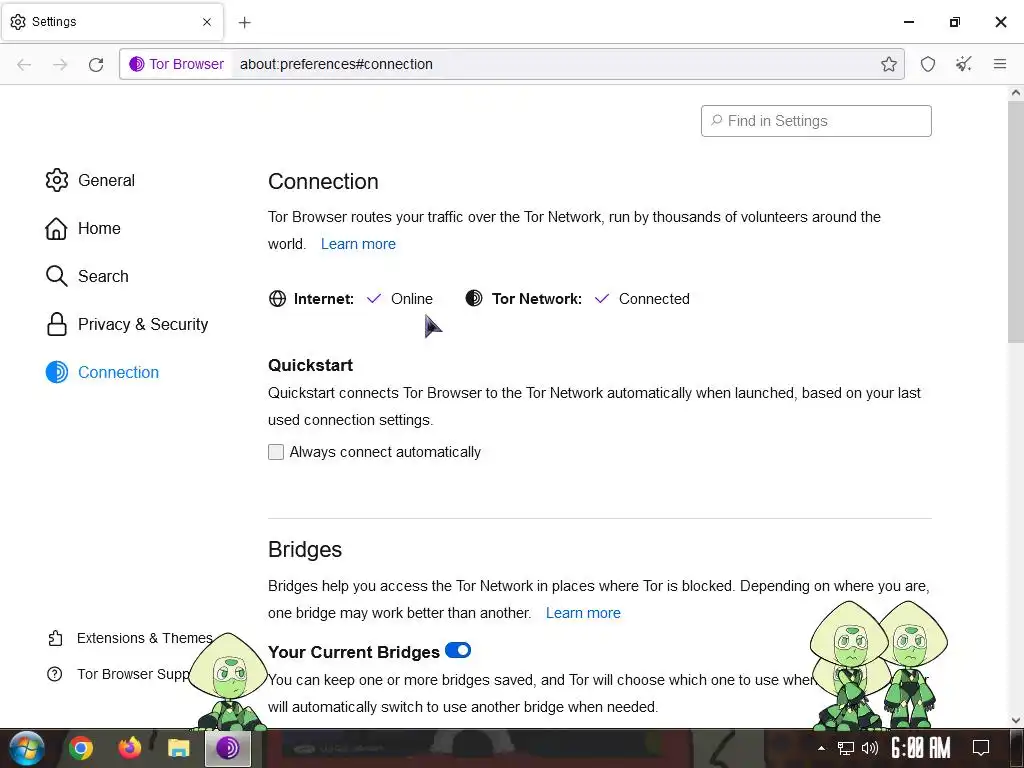Click the New Identity broom icon

pyautogui.click(x=963, y=64)
